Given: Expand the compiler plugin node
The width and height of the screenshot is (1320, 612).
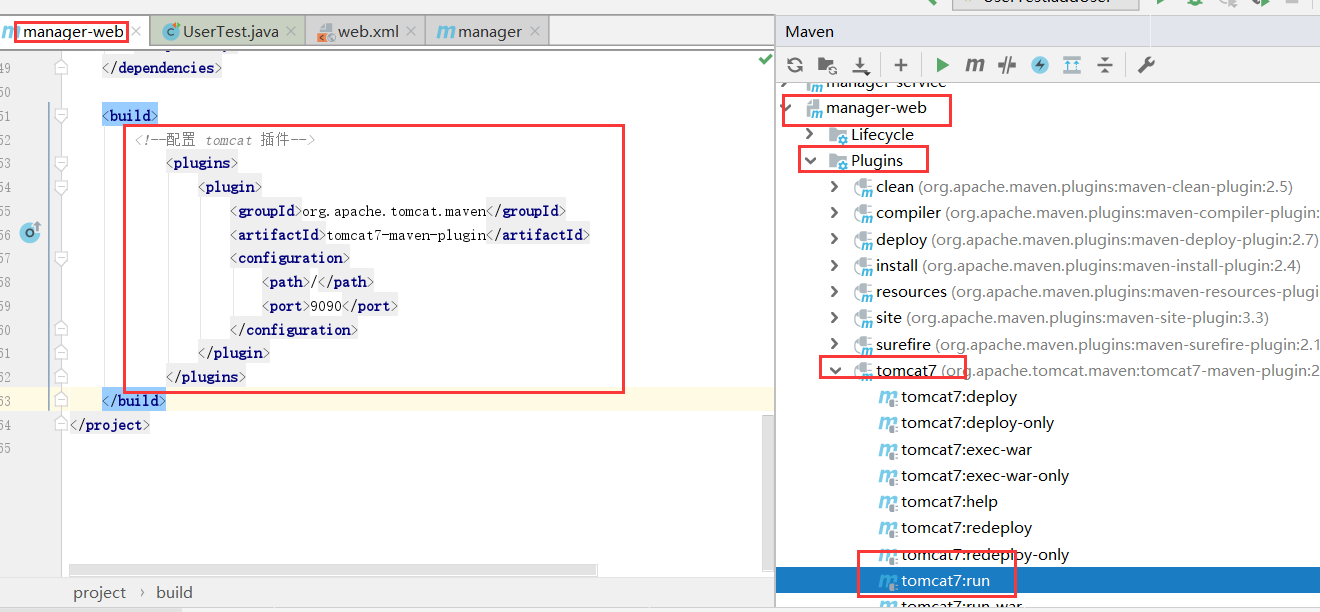Looking at the screenshot, I should (835, 213).
